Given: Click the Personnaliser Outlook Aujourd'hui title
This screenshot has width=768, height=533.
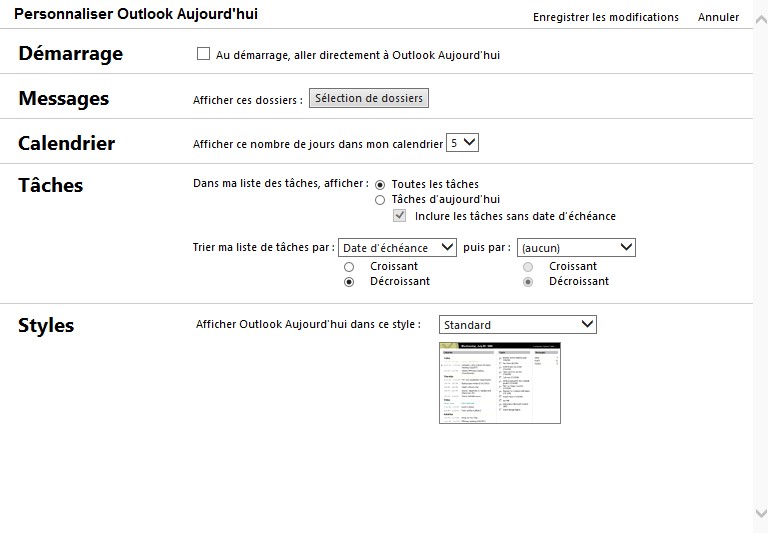Looking at the screenshot, I should tap(136, 14).
